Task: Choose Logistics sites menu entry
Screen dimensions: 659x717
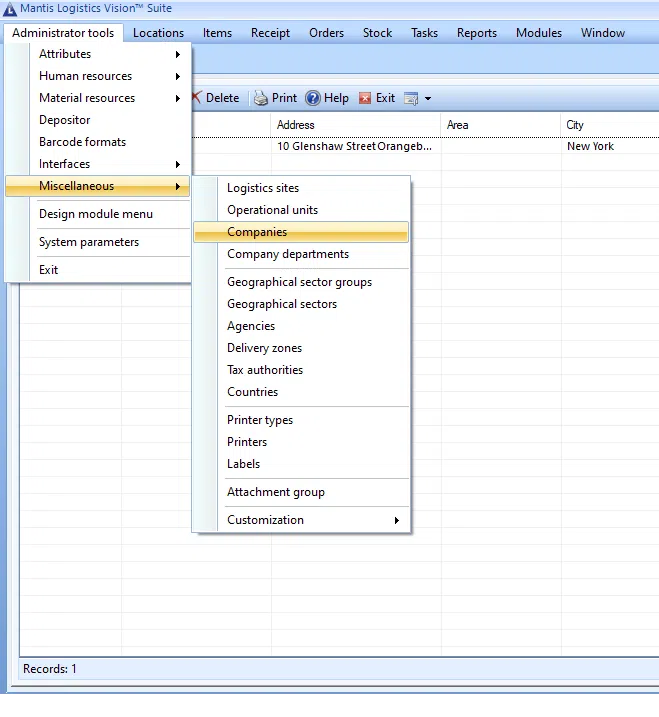Action: point(263,188)
